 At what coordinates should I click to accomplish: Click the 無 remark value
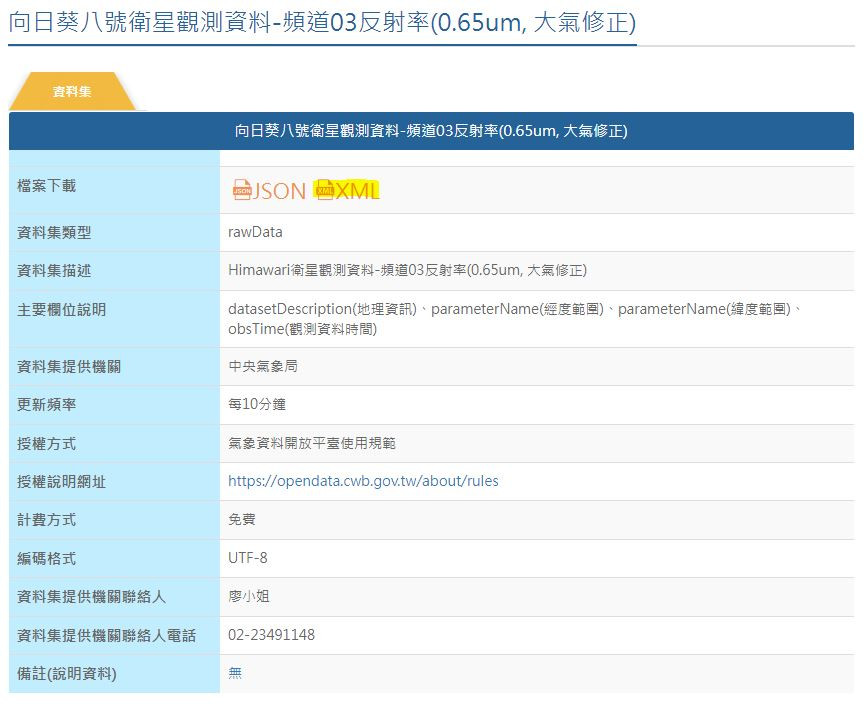(x=235, y=673)
